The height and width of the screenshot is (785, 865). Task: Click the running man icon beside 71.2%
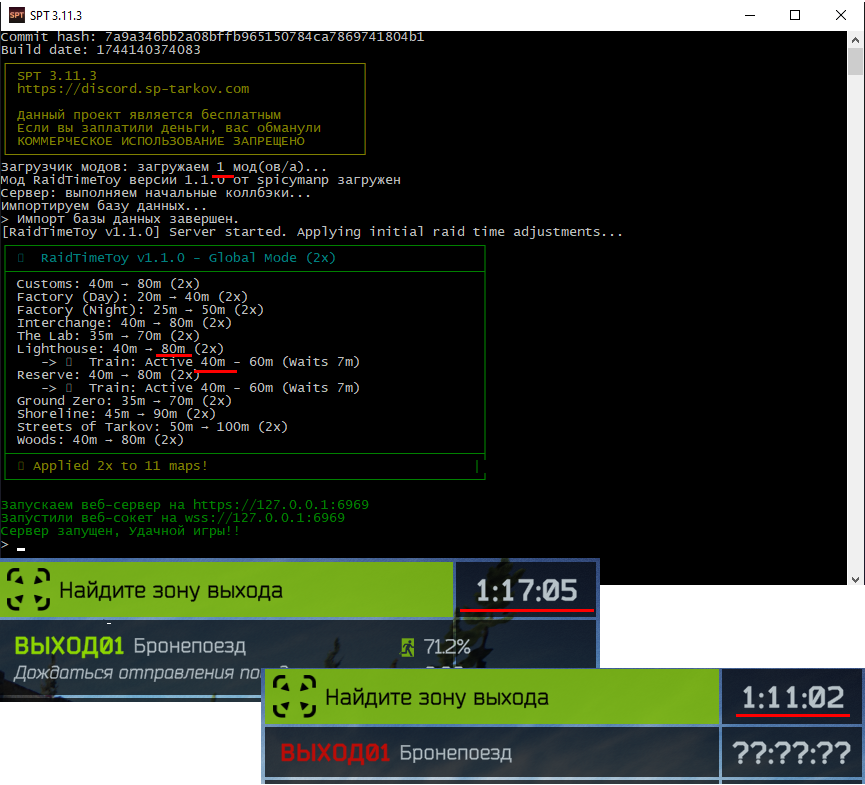(x=407, y=647)
